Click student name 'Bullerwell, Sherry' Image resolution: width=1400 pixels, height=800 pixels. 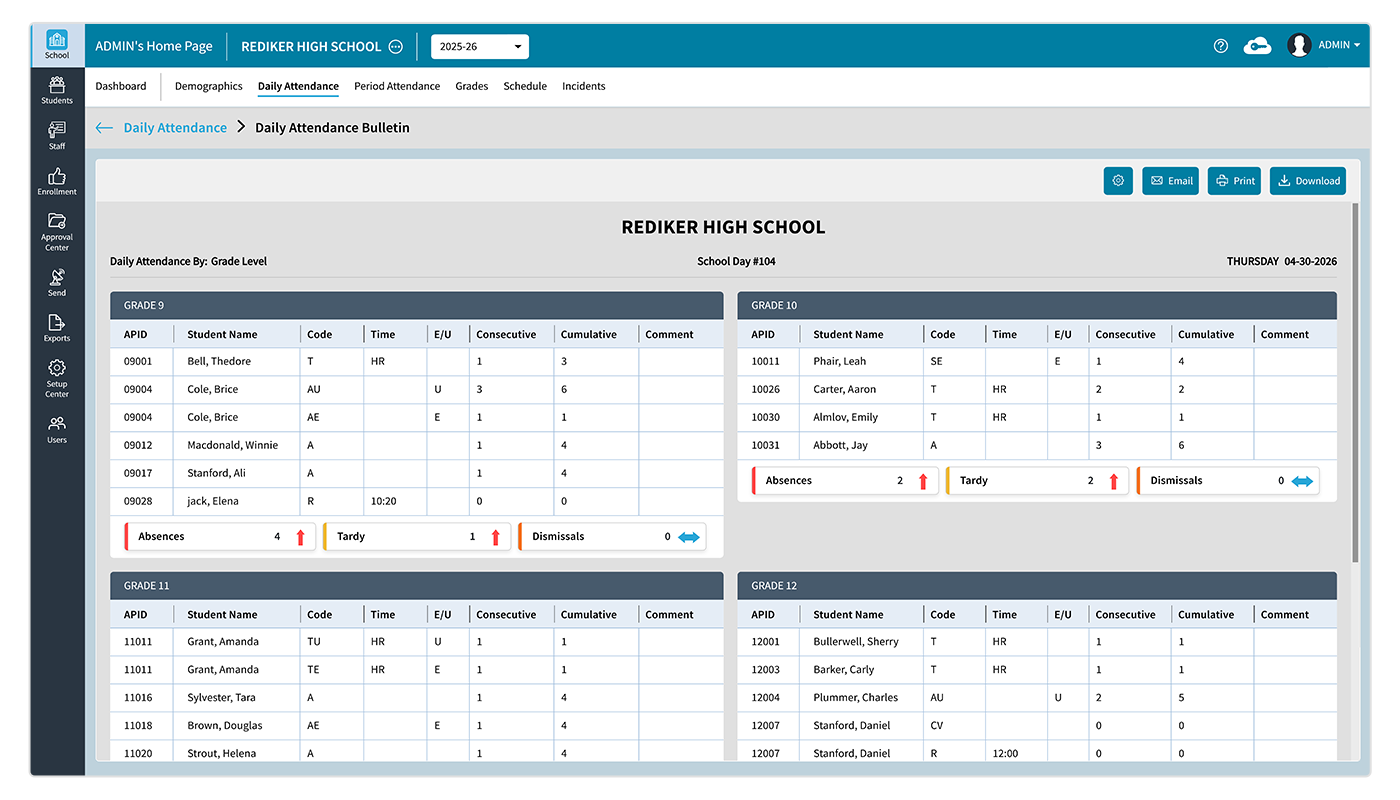coord(856,641)
